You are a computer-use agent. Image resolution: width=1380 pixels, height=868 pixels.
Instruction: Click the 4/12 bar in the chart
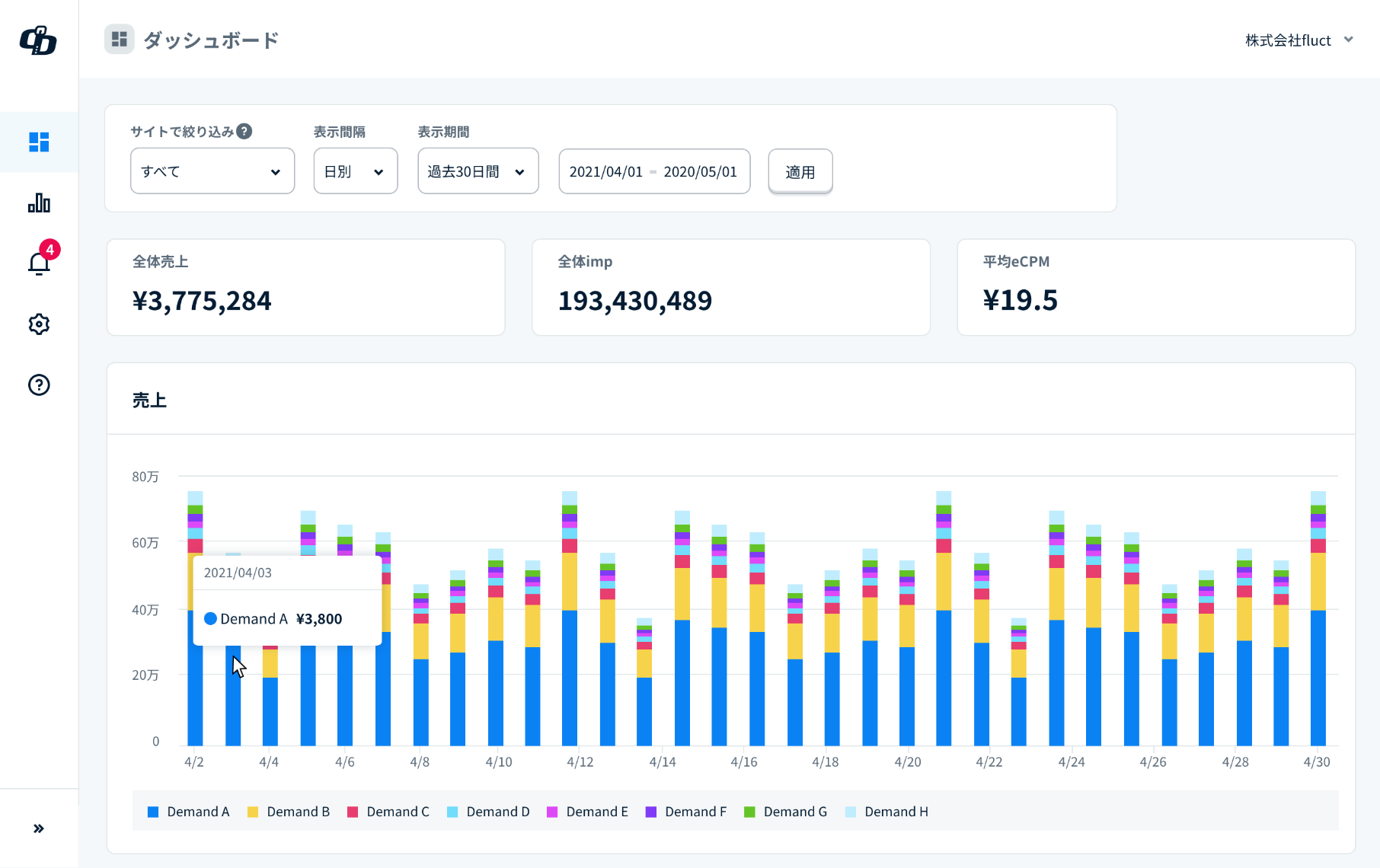coord(570,647)
